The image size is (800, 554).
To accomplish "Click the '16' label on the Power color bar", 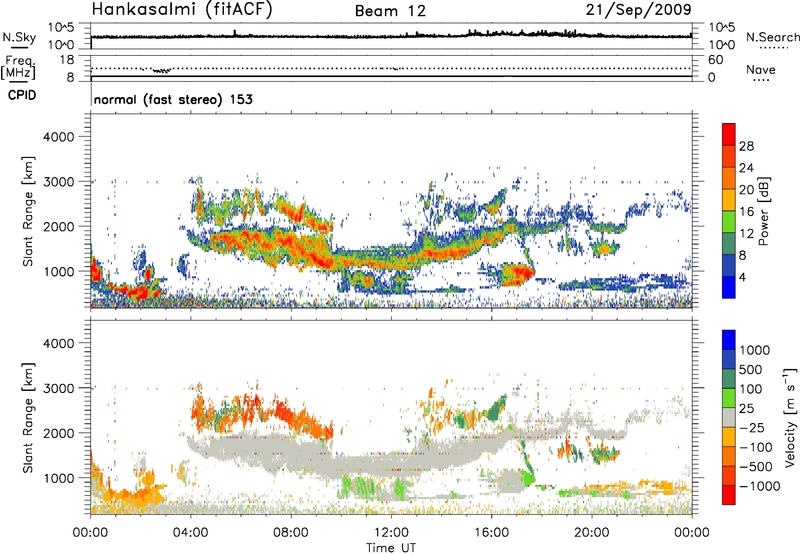I will coord(746,212).
